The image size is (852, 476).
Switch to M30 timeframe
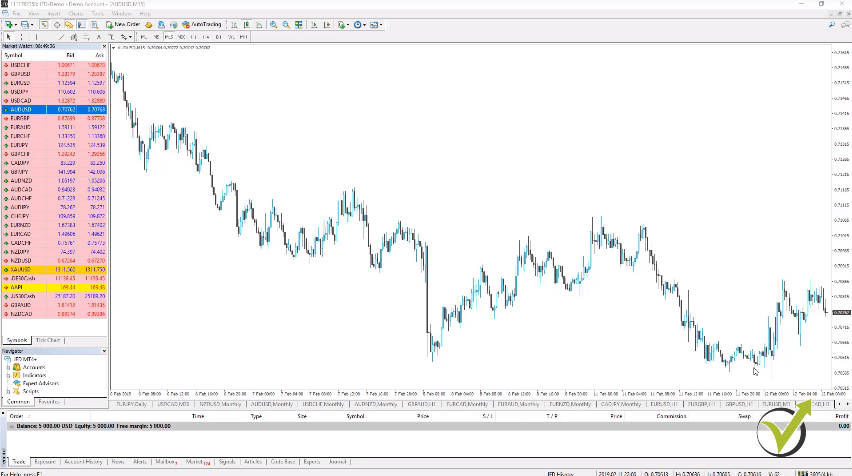181,37
